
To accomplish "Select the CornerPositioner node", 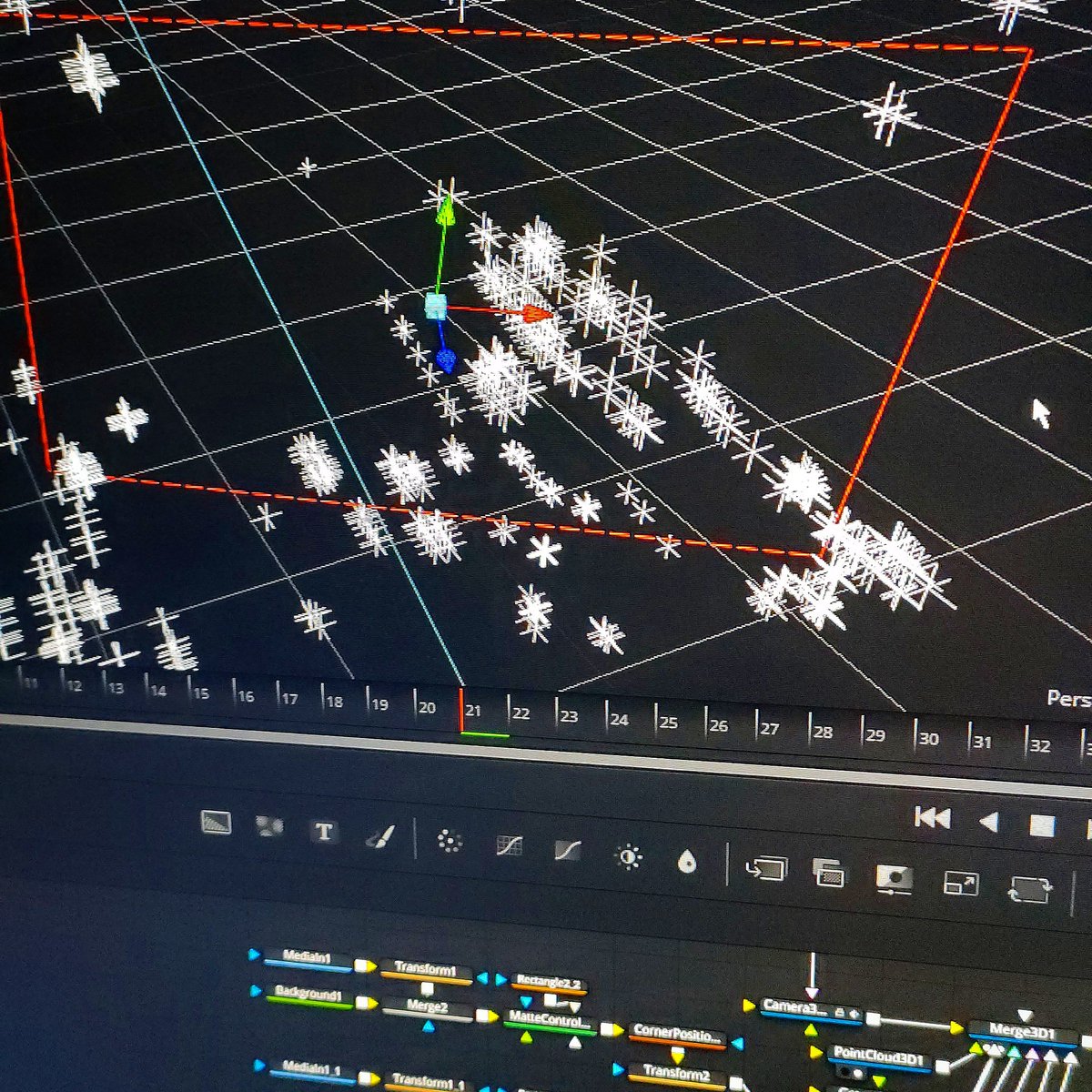I will (678, 1036).
